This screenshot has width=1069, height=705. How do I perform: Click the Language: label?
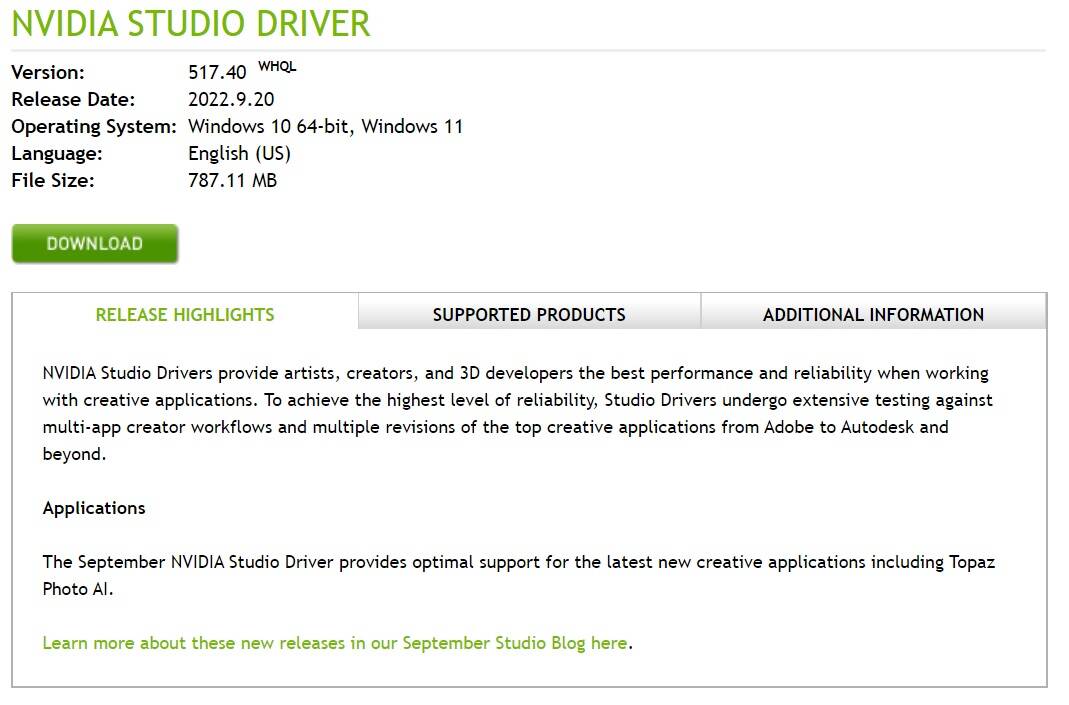point(57,153)
